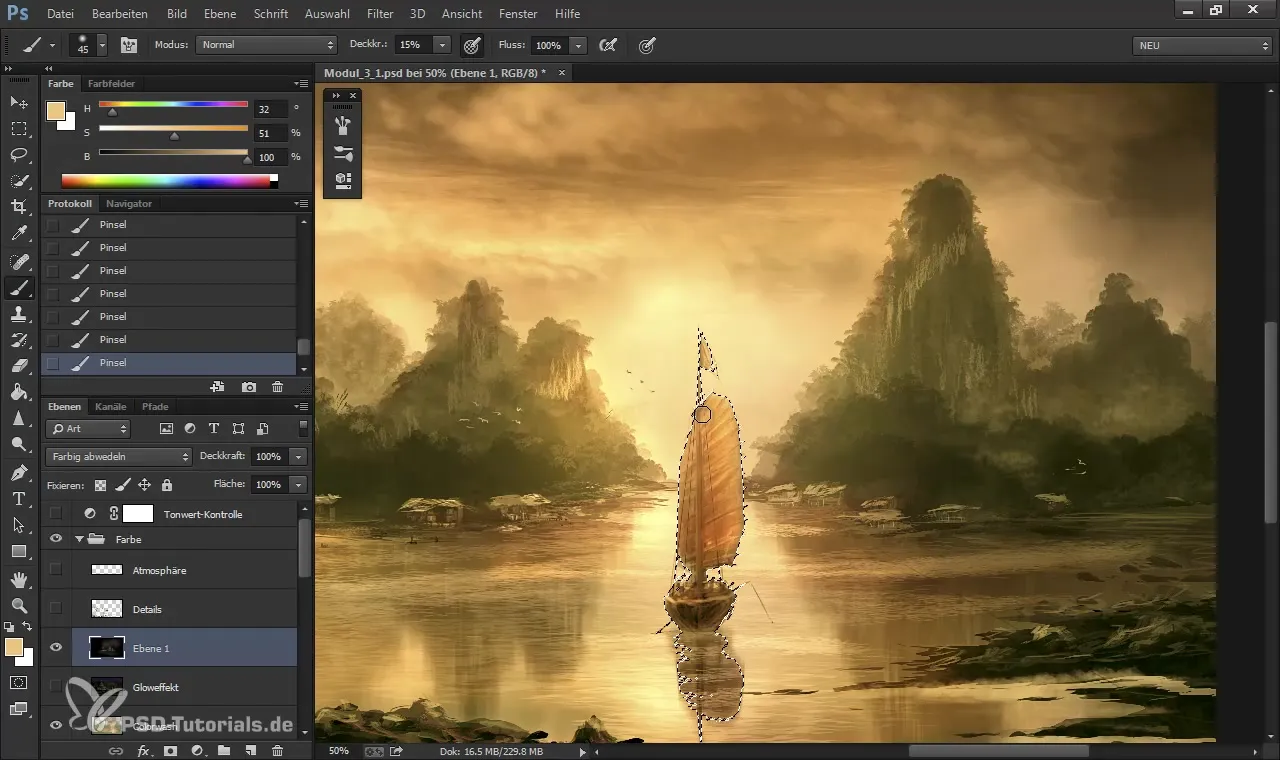Open the Modus blend mode dropdown
1280x760 pixels.
(267, 45)
